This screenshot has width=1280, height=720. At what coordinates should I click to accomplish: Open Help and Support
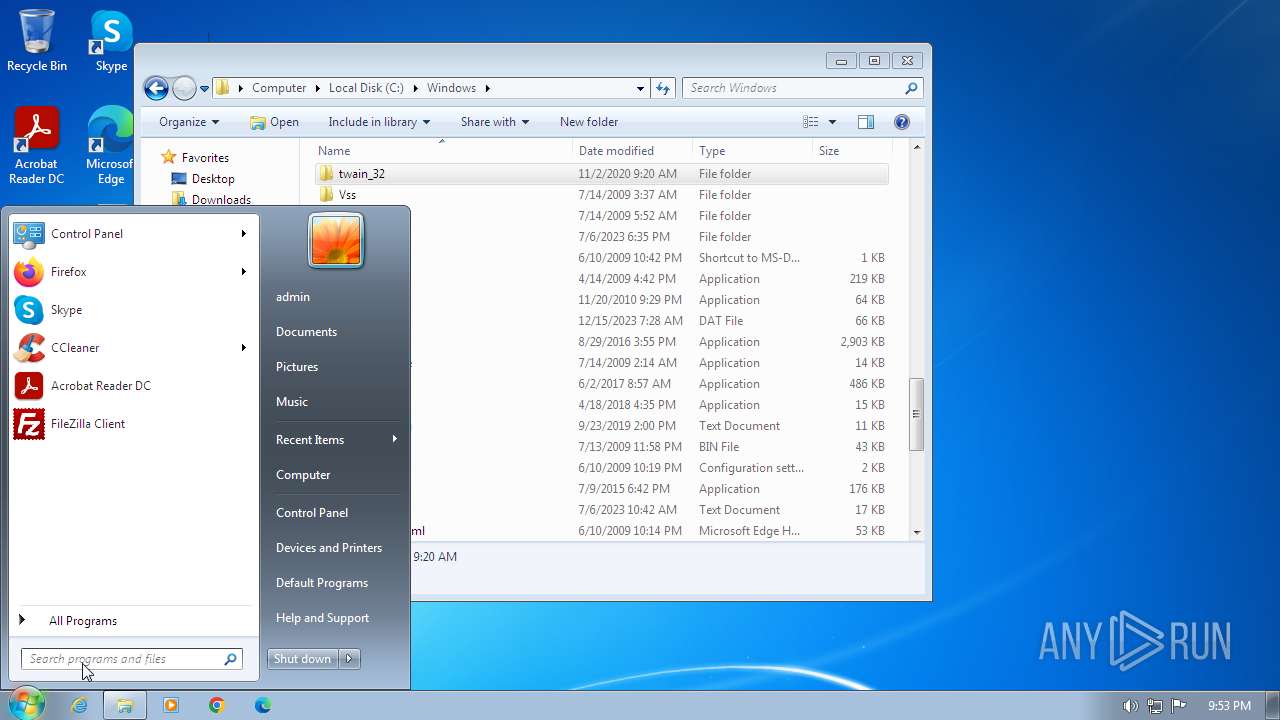click(x=322, y=618)
